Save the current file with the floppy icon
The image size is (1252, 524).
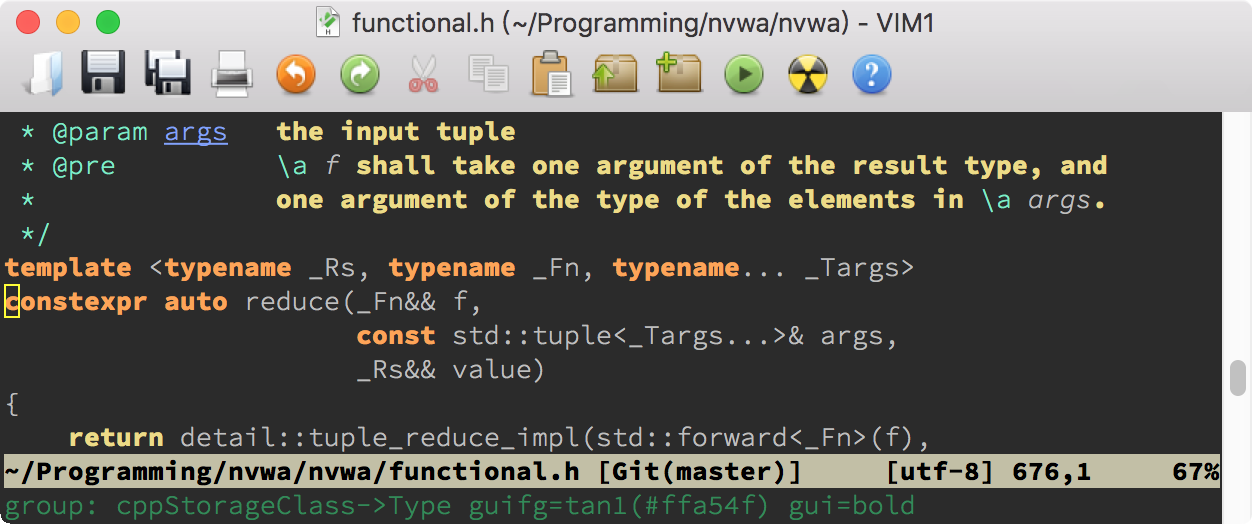pyautogui.click(x=103, y=74)
